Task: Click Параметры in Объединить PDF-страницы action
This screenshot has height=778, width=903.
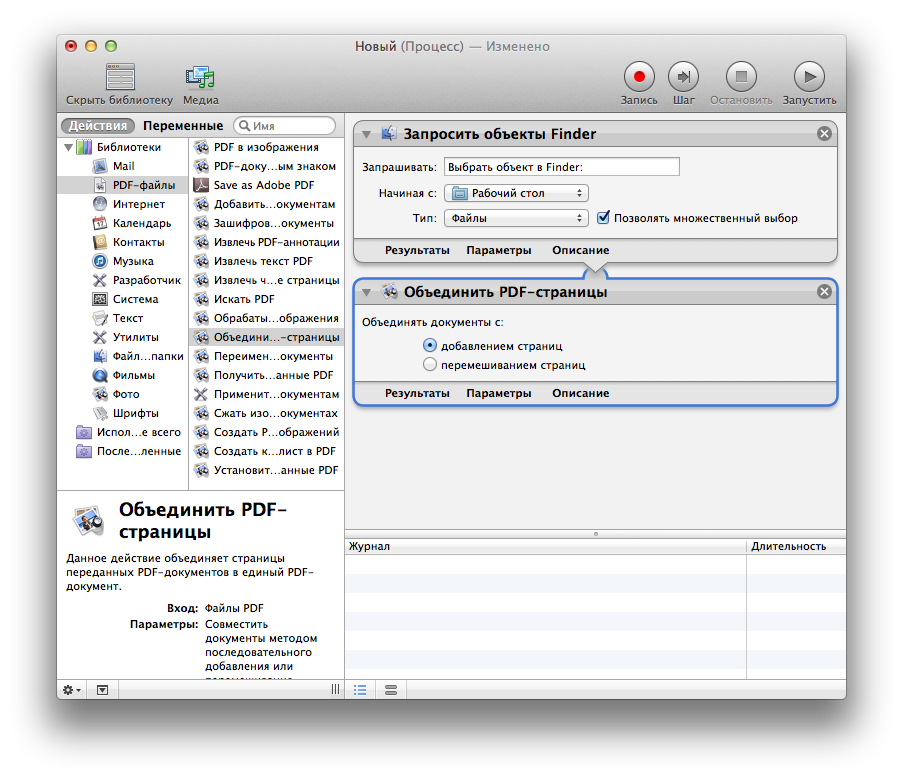Action: (x=498, y=394)
